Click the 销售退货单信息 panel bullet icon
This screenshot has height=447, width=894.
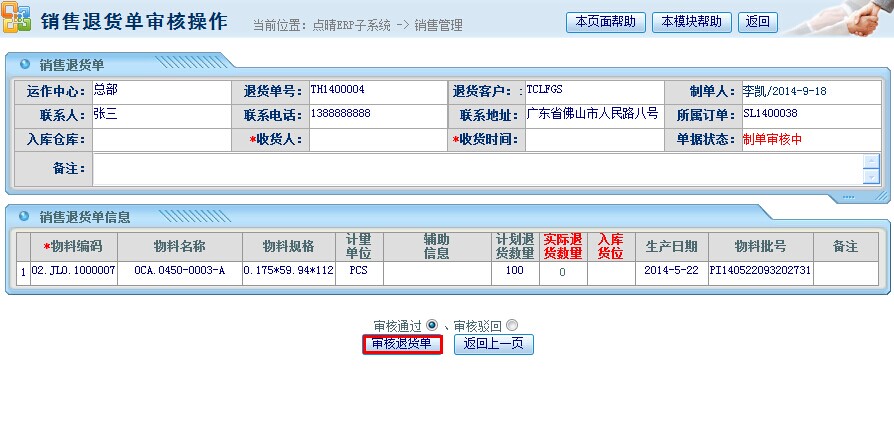[25, 216]
